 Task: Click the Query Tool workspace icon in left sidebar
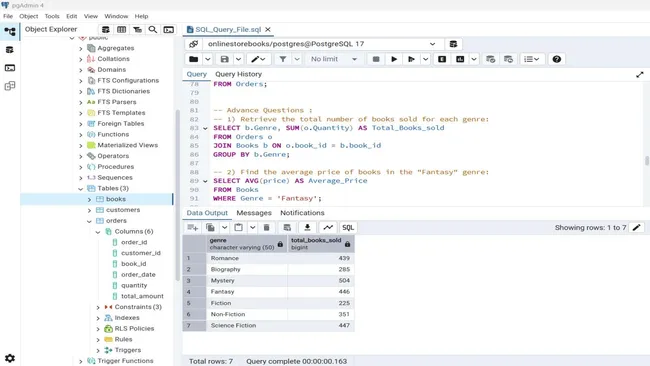point(10,50)
